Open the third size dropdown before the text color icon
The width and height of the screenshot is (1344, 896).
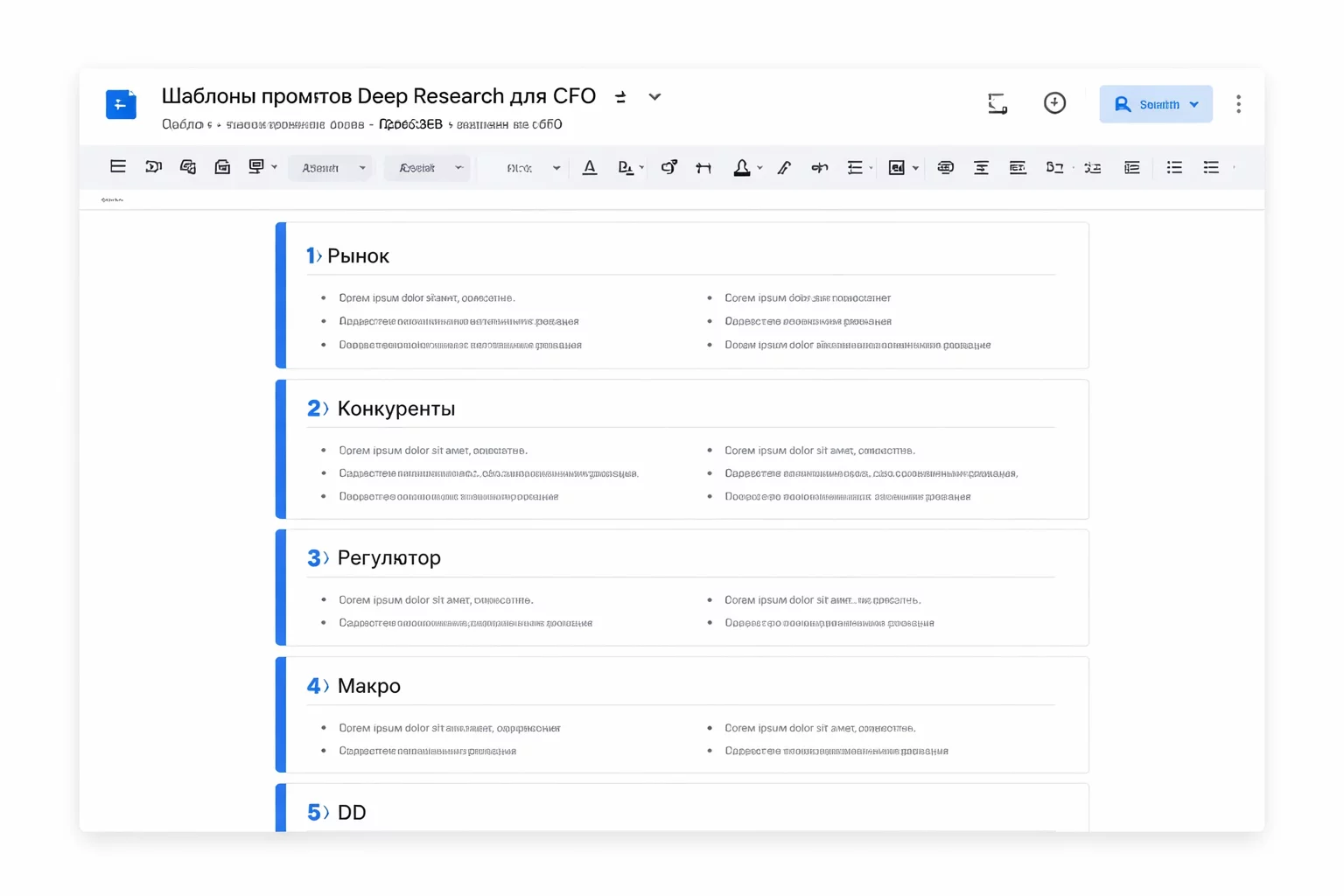531,168
